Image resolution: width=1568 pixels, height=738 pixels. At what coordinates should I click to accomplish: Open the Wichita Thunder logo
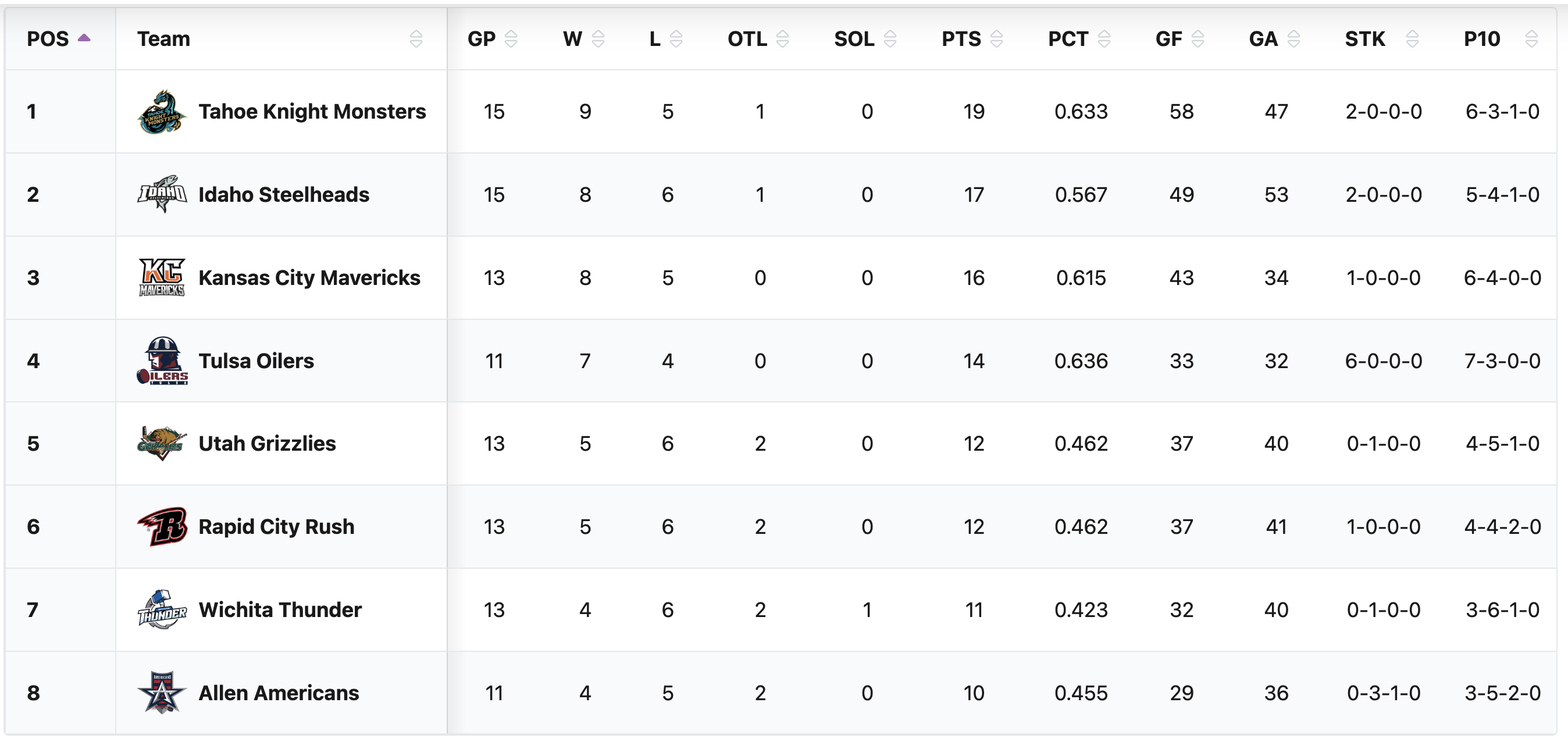point(161,609)
